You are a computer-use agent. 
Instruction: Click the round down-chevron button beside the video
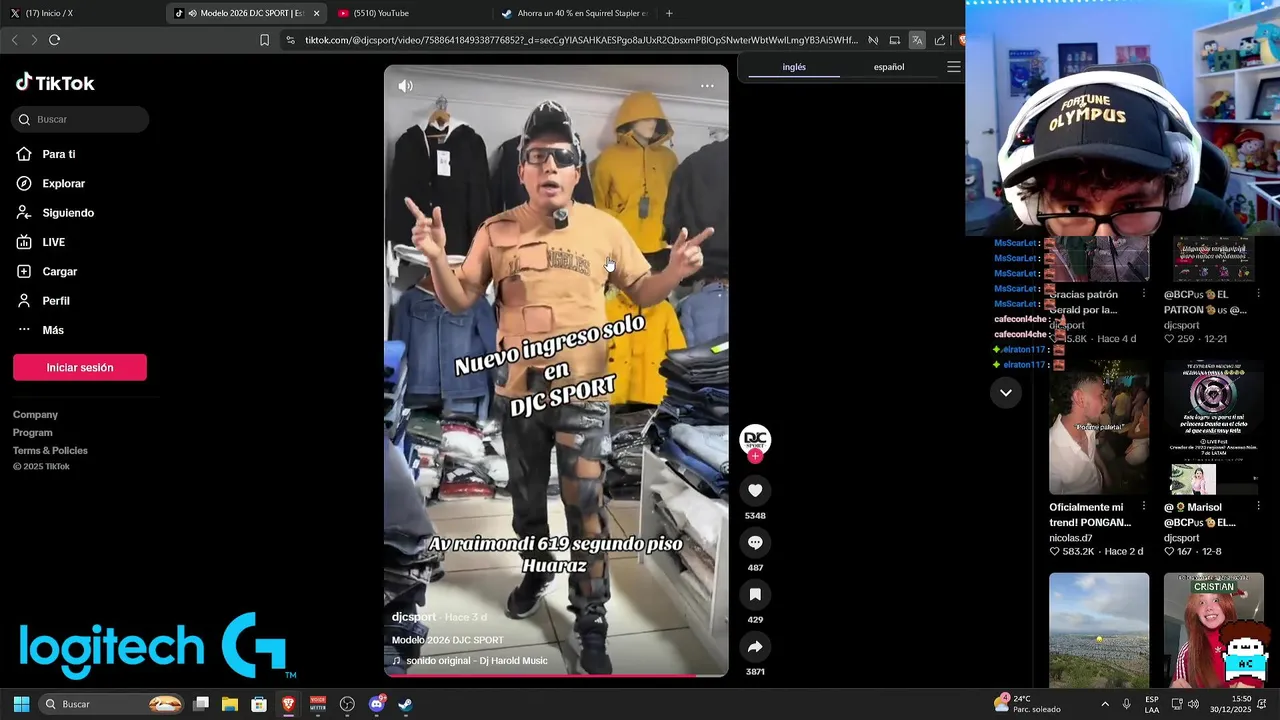[1005, 393]
